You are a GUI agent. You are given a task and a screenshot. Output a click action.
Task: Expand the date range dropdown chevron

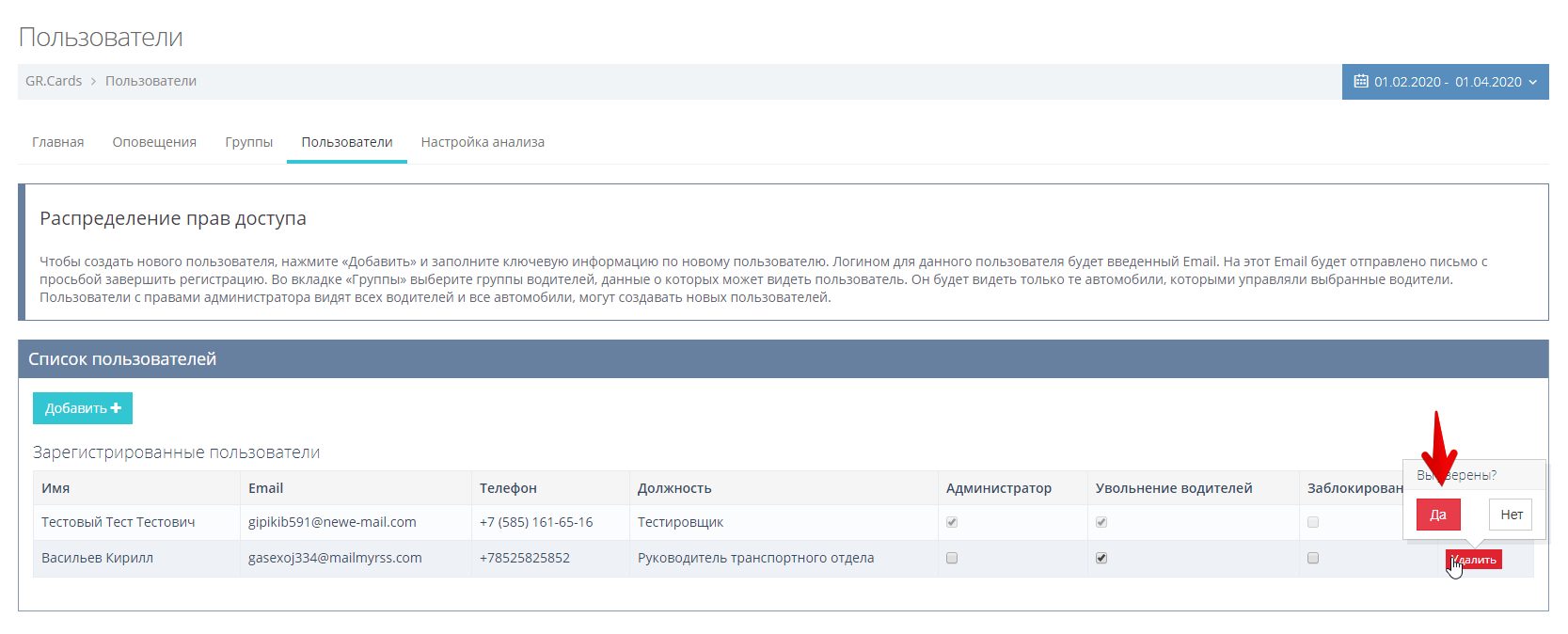pyautogui.click(x=1533, y=82)
